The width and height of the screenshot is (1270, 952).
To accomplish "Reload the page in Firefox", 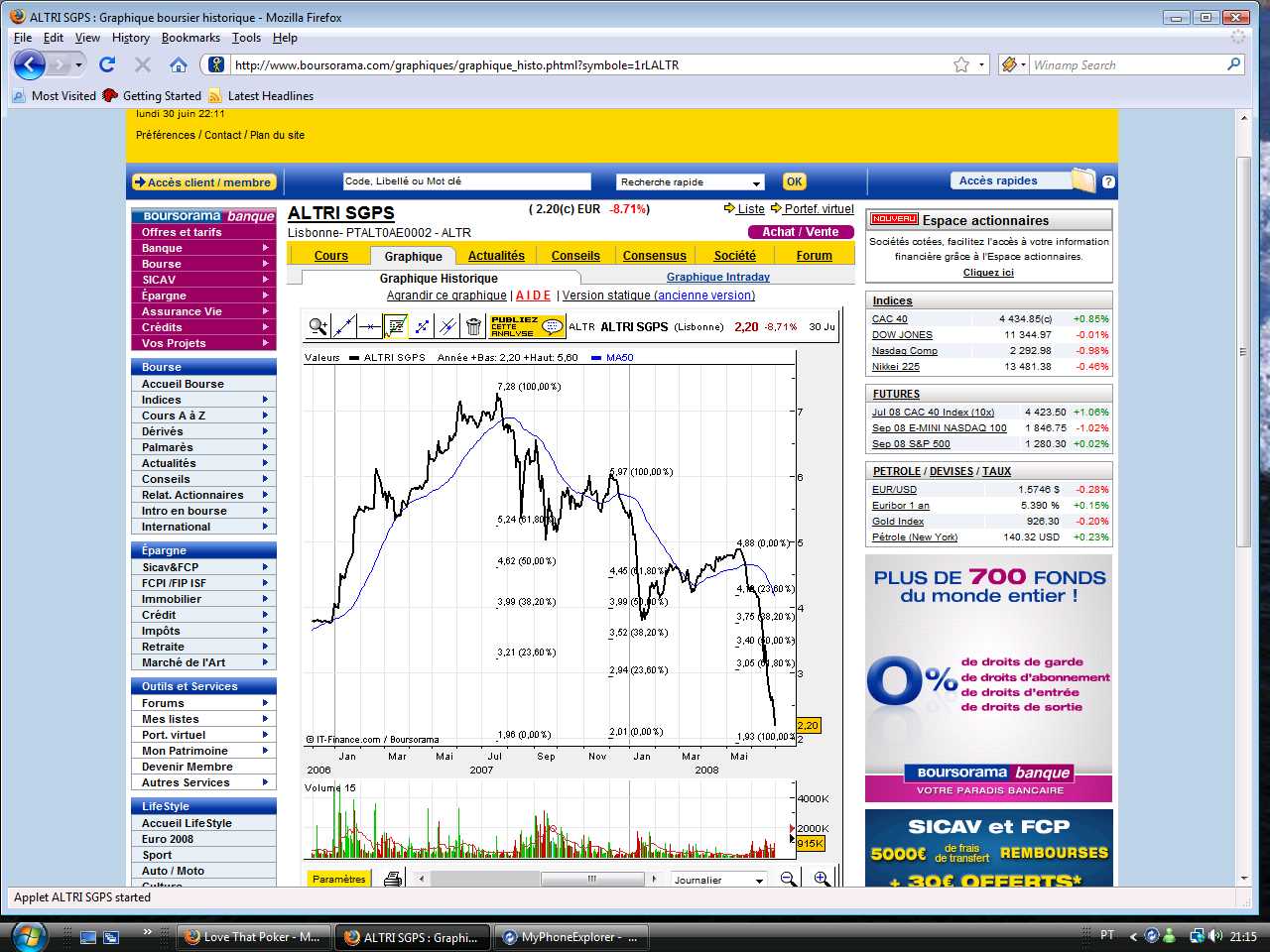I will [107, 64].
